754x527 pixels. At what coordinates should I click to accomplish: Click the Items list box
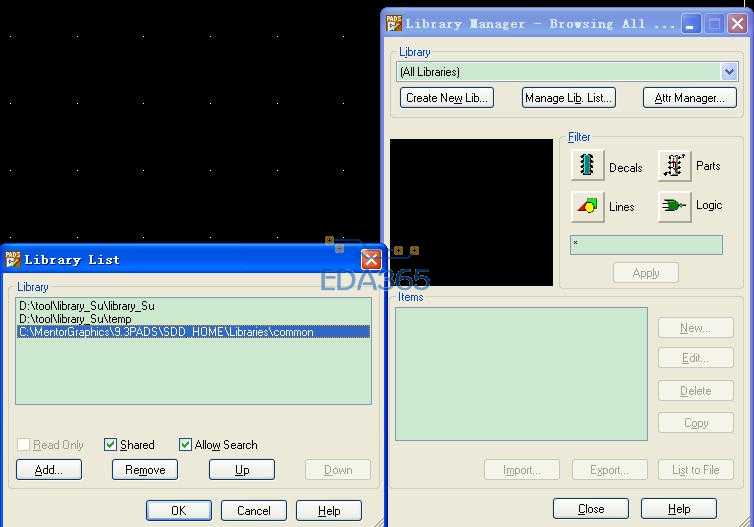(521, 374)
